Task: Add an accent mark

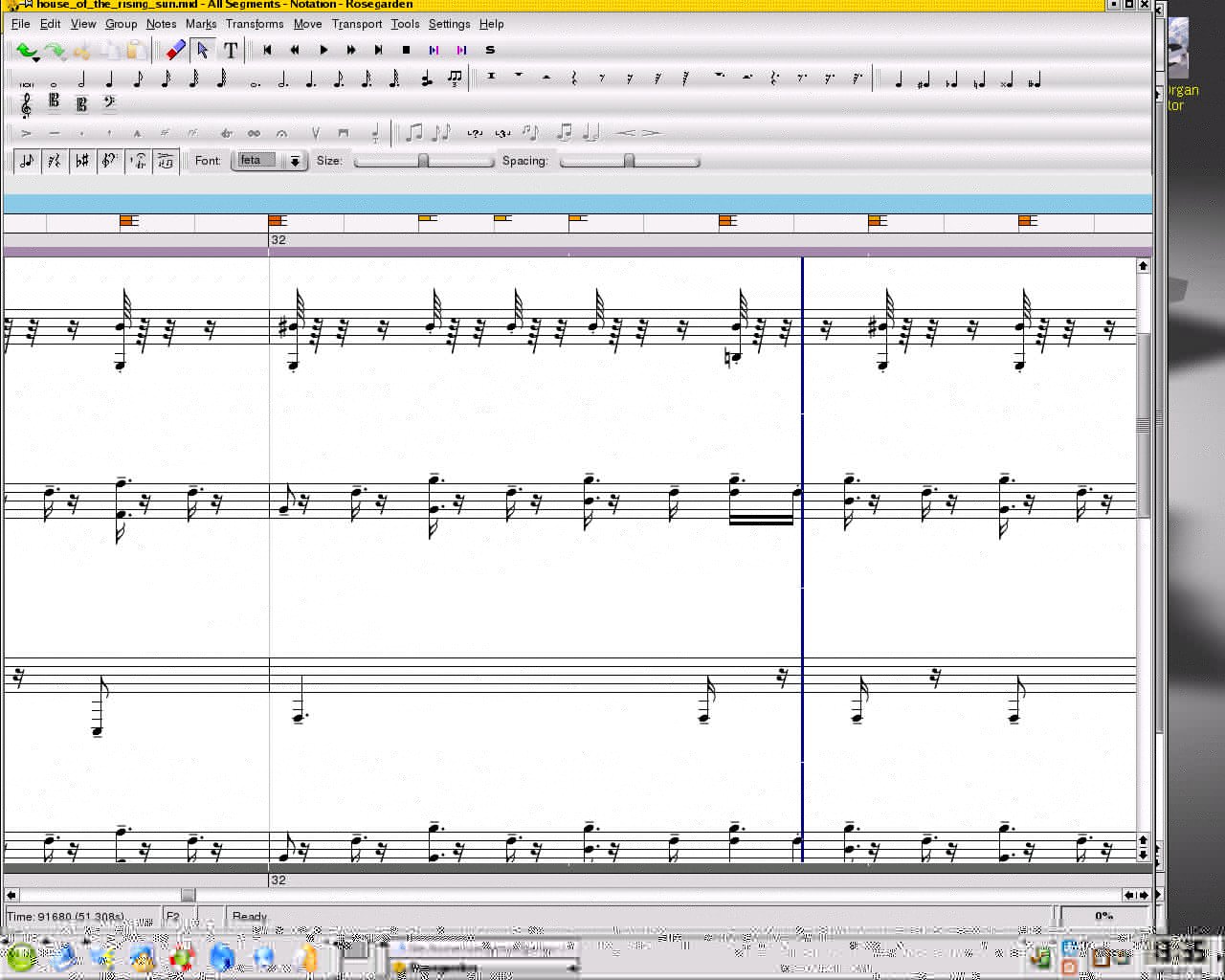Action: 26,133
